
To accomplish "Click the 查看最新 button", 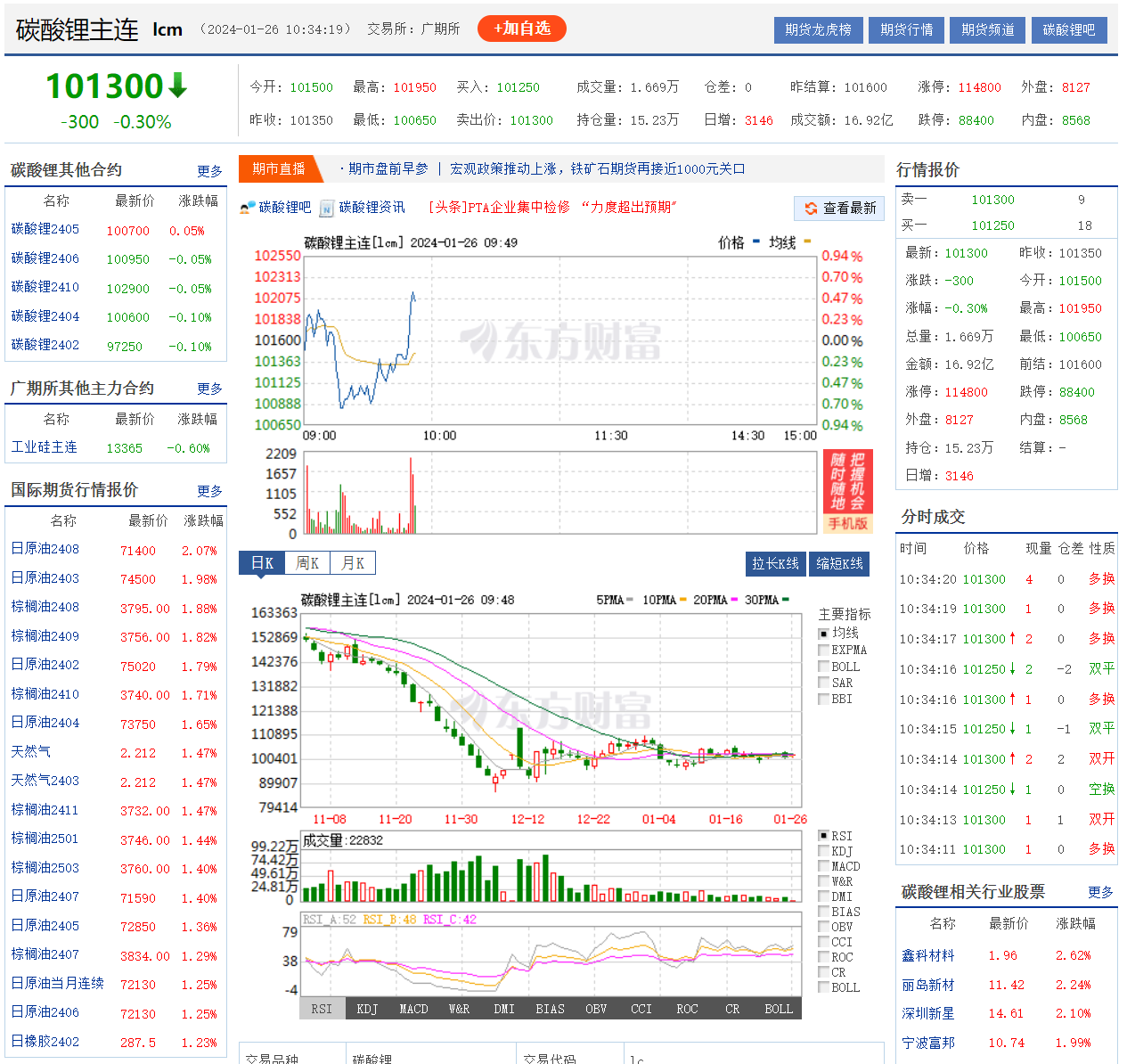I will pyautogui.click(x=839, y=209).
